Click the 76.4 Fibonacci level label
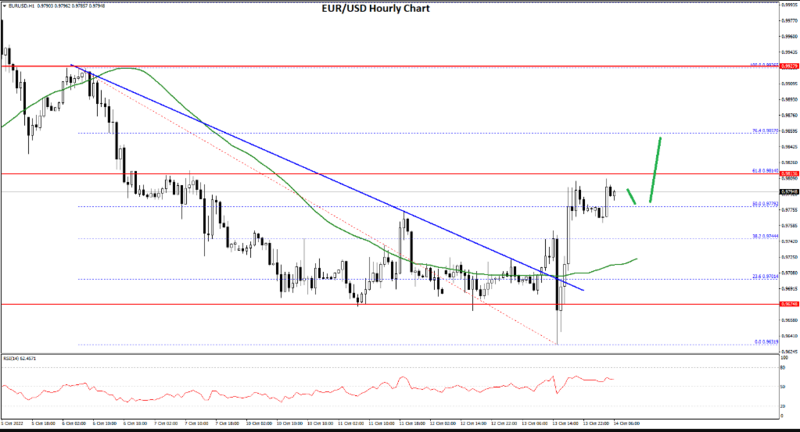Viewport: 800px width, 432px height. (765, 131)
